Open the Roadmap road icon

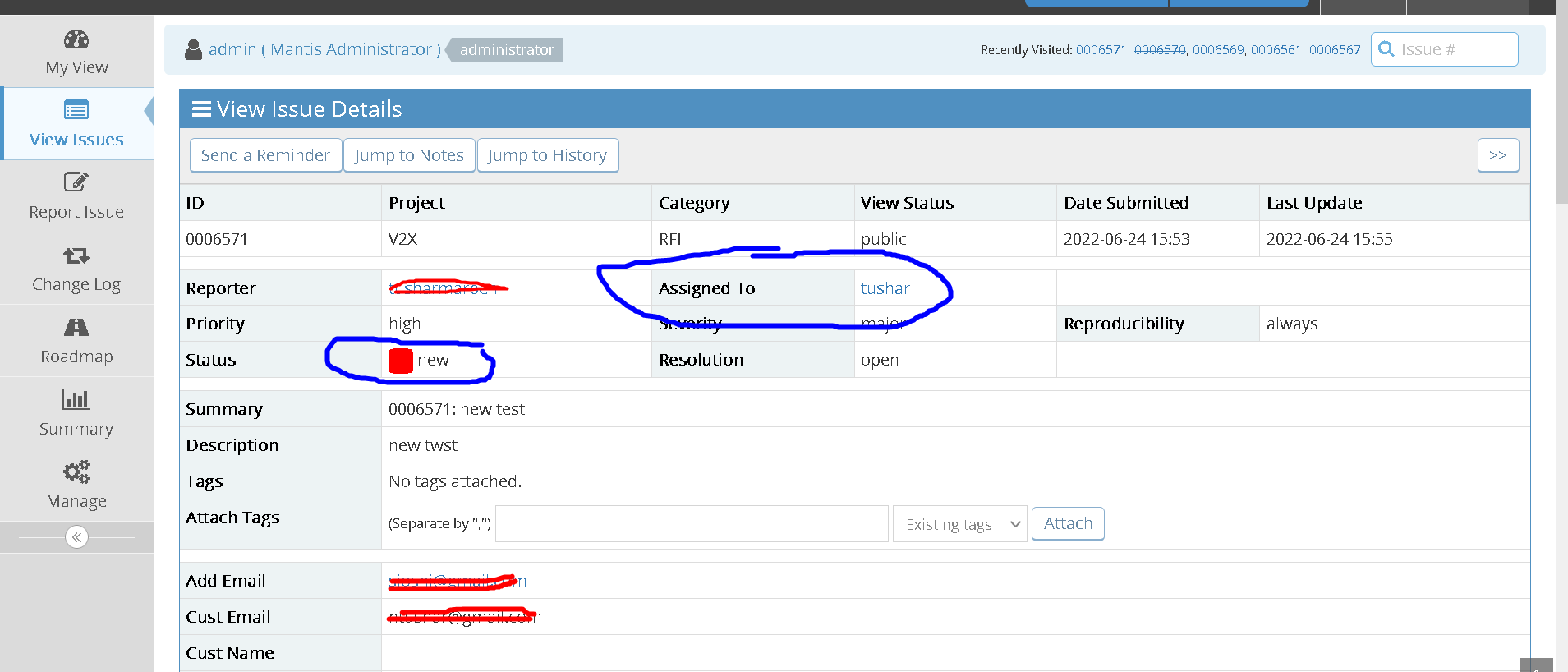[x=76, y=328]
